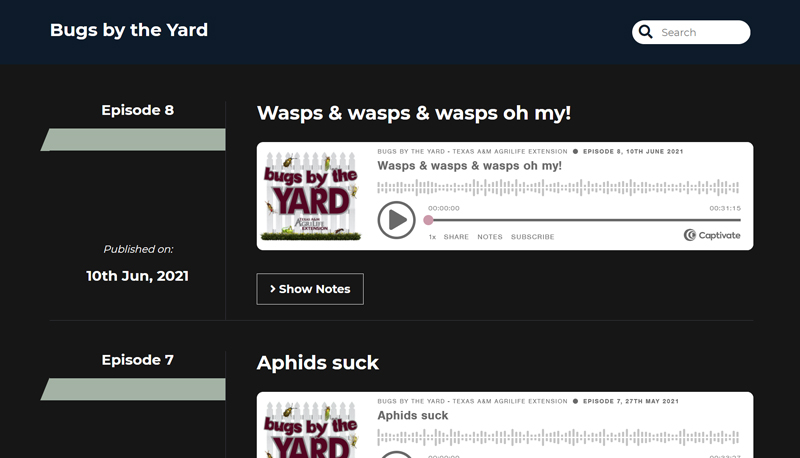This screenshot has width=800, height=458.
Task: Seek along the Episode 8 progress bar
Action: click(x=584, y=220)
